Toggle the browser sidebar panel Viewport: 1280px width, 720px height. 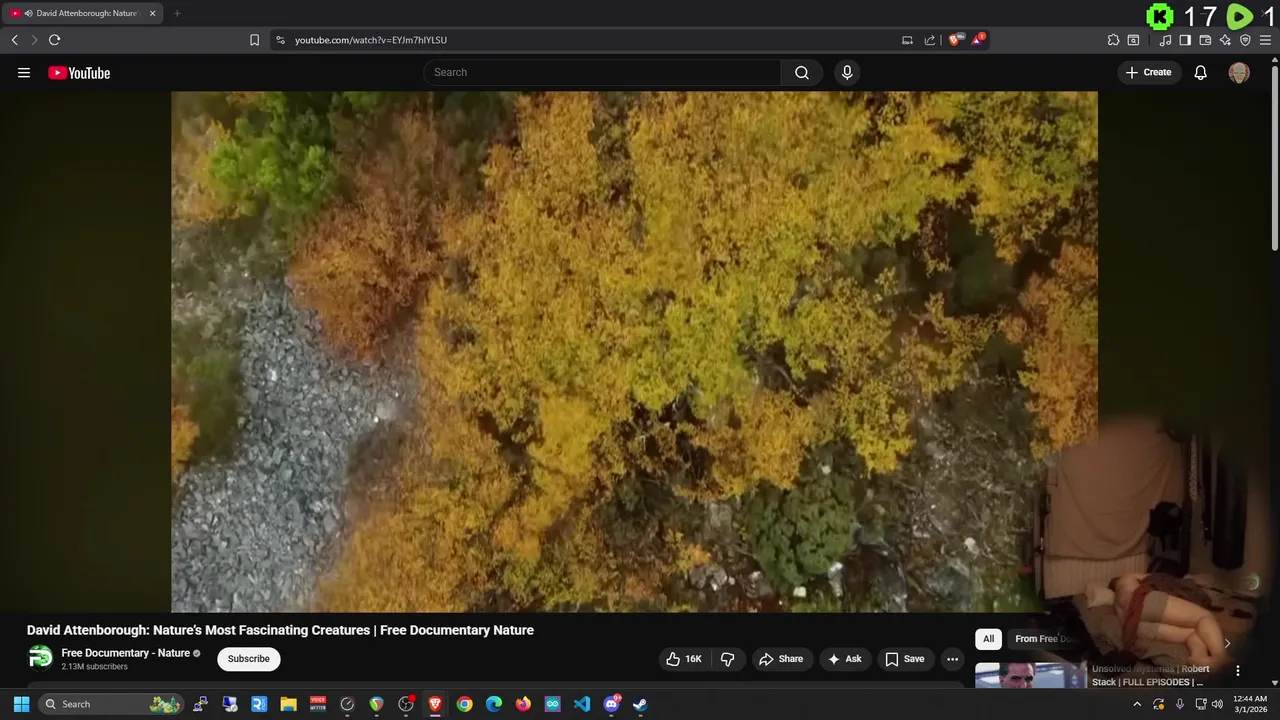coord(1185,40)
